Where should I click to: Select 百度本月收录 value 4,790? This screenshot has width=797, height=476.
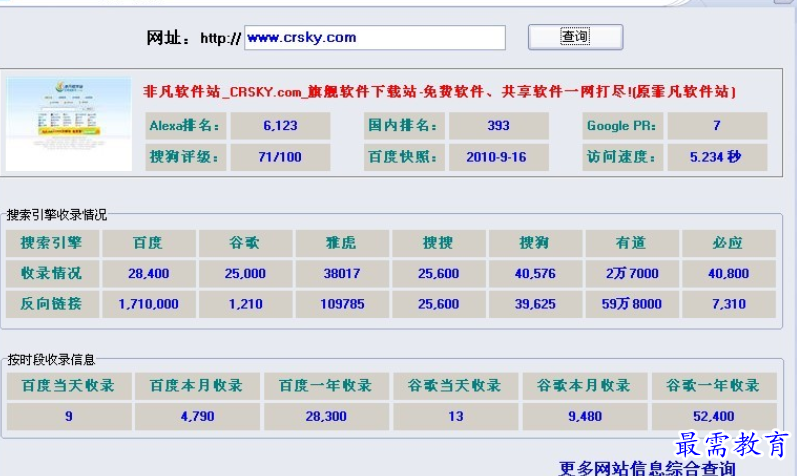pos(197,416)
